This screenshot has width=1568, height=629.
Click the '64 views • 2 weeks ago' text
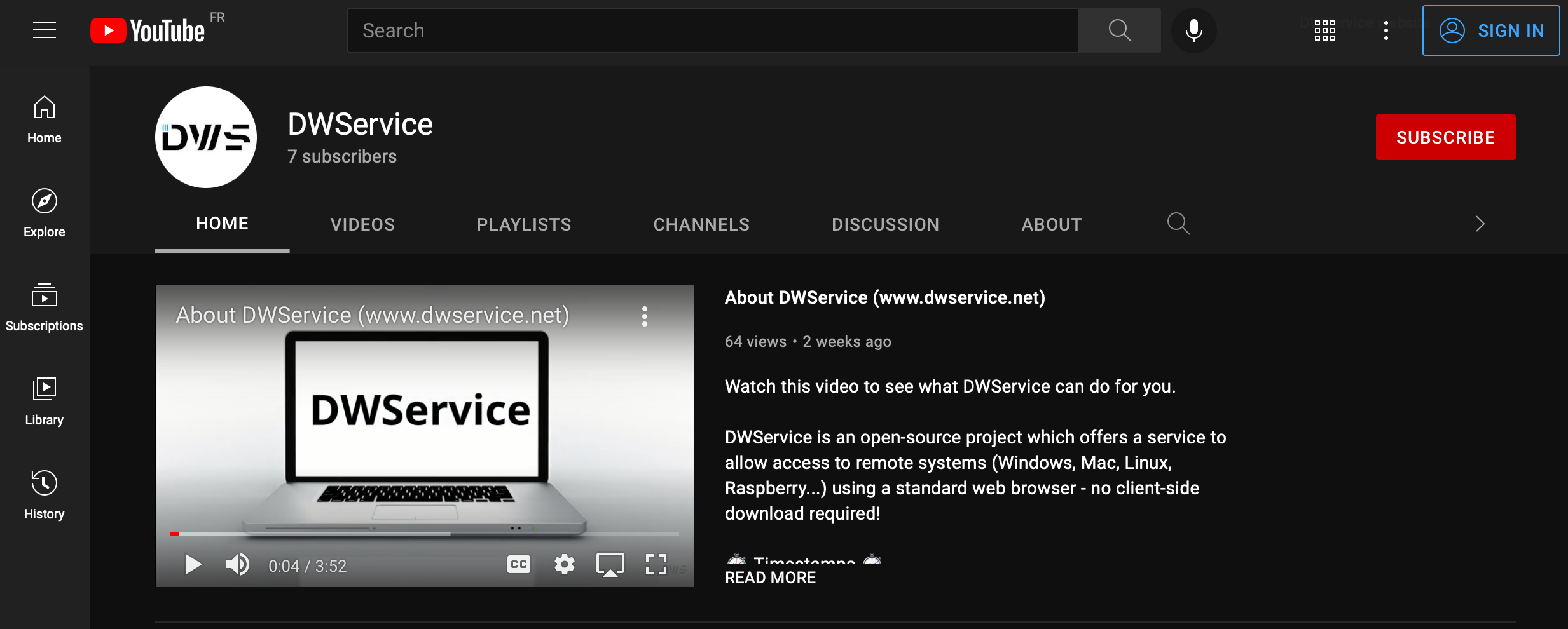[x=808, y=342]
